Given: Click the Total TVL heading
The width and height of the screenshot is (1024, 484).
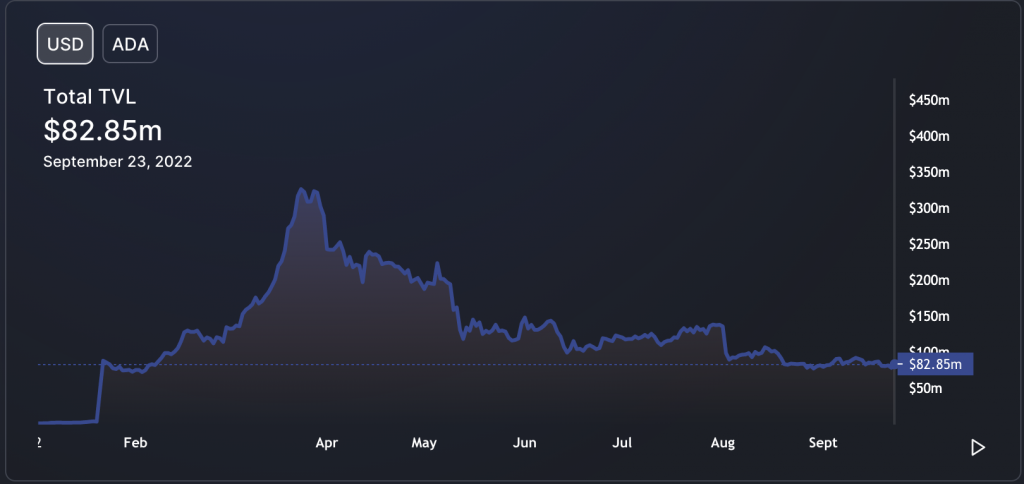Looking at the screenshot, I should coord(90,97).
